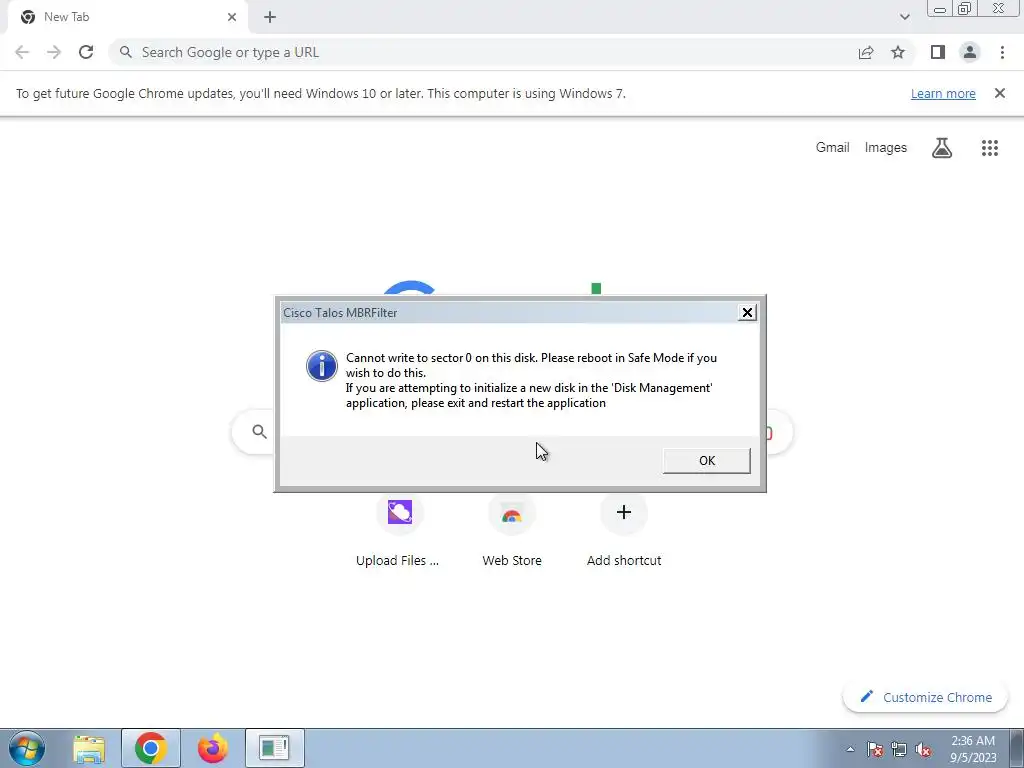Switch to the taskbar application next to Firefox

pos(275,748)
